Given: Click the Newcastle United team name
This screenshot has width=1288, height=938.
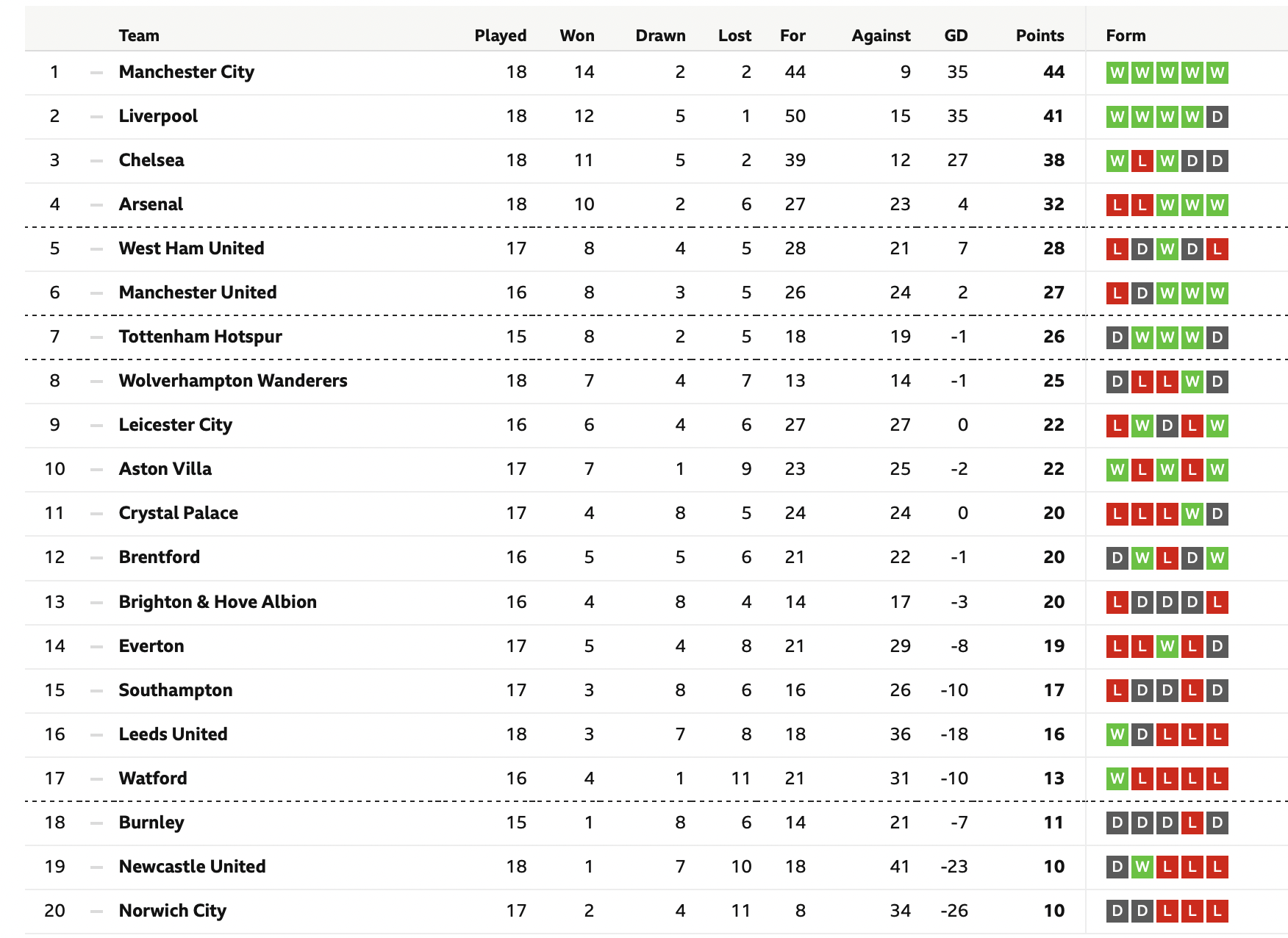Looking at the screenshot, I should (x=192, y=867).
